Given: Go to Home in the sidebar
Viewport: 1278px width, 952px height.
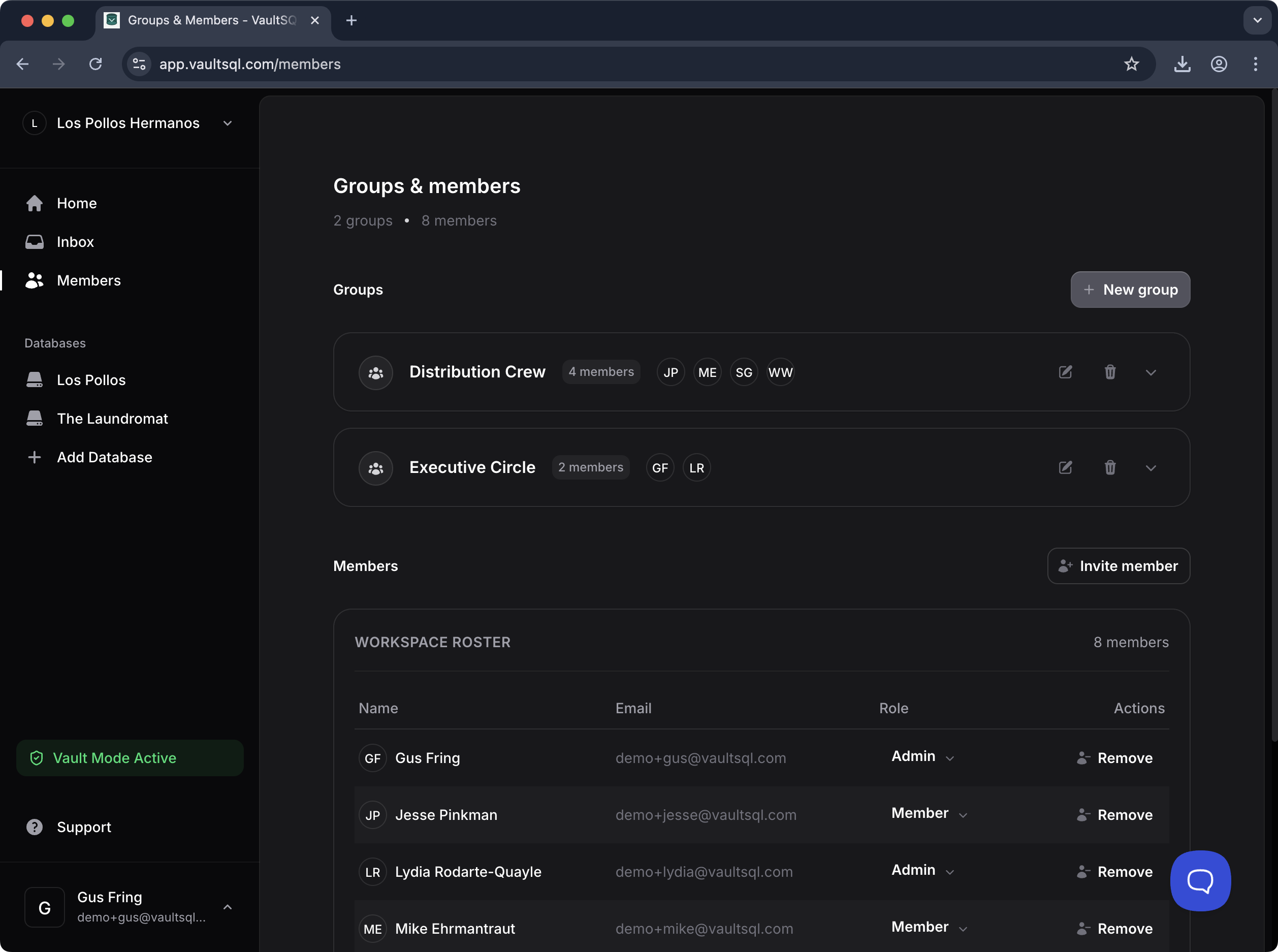Looking at the screenshot, I should pyautogui.click(x=77, y=203).
